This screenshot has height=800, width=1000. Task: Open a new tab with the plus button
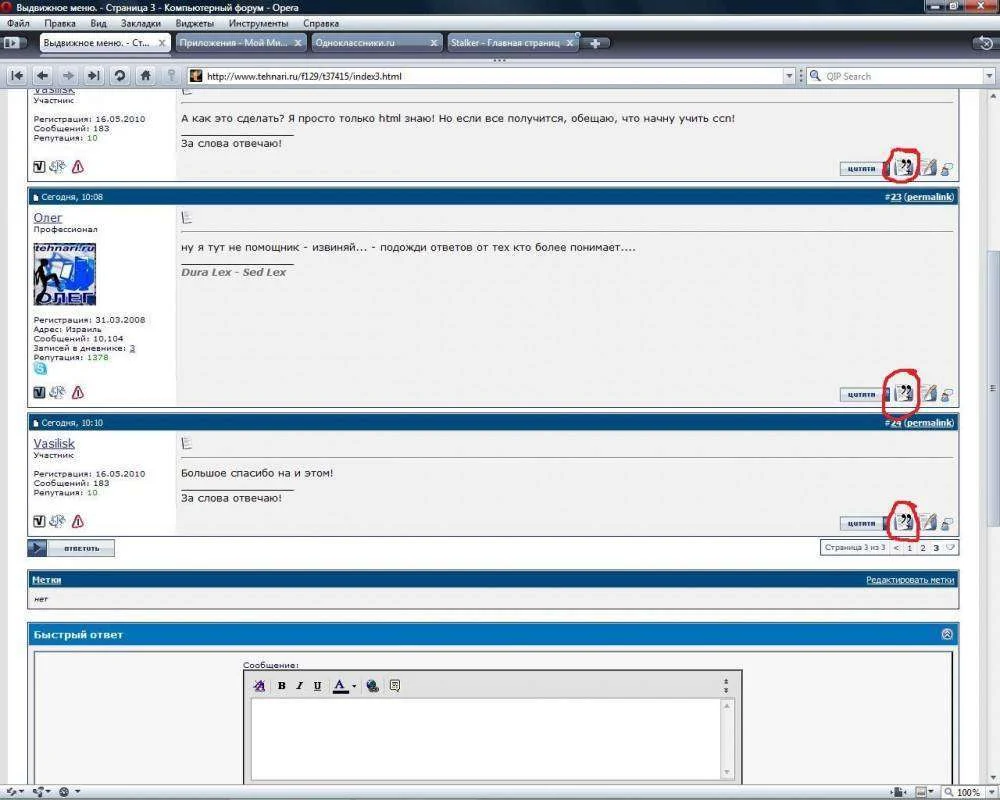(595, 43)
